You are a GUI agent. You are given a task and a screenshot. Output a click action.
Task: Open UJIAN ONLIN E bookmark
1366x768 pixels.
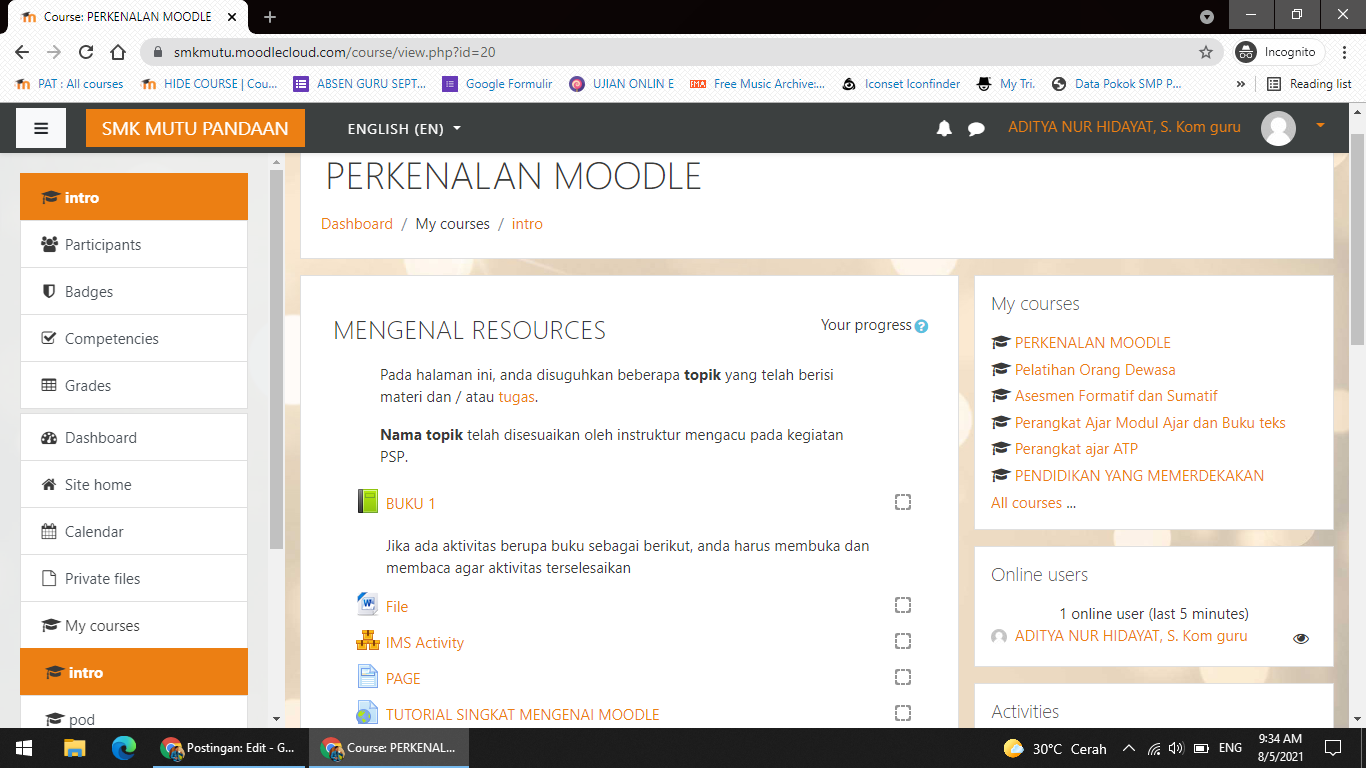click(621, 84)
